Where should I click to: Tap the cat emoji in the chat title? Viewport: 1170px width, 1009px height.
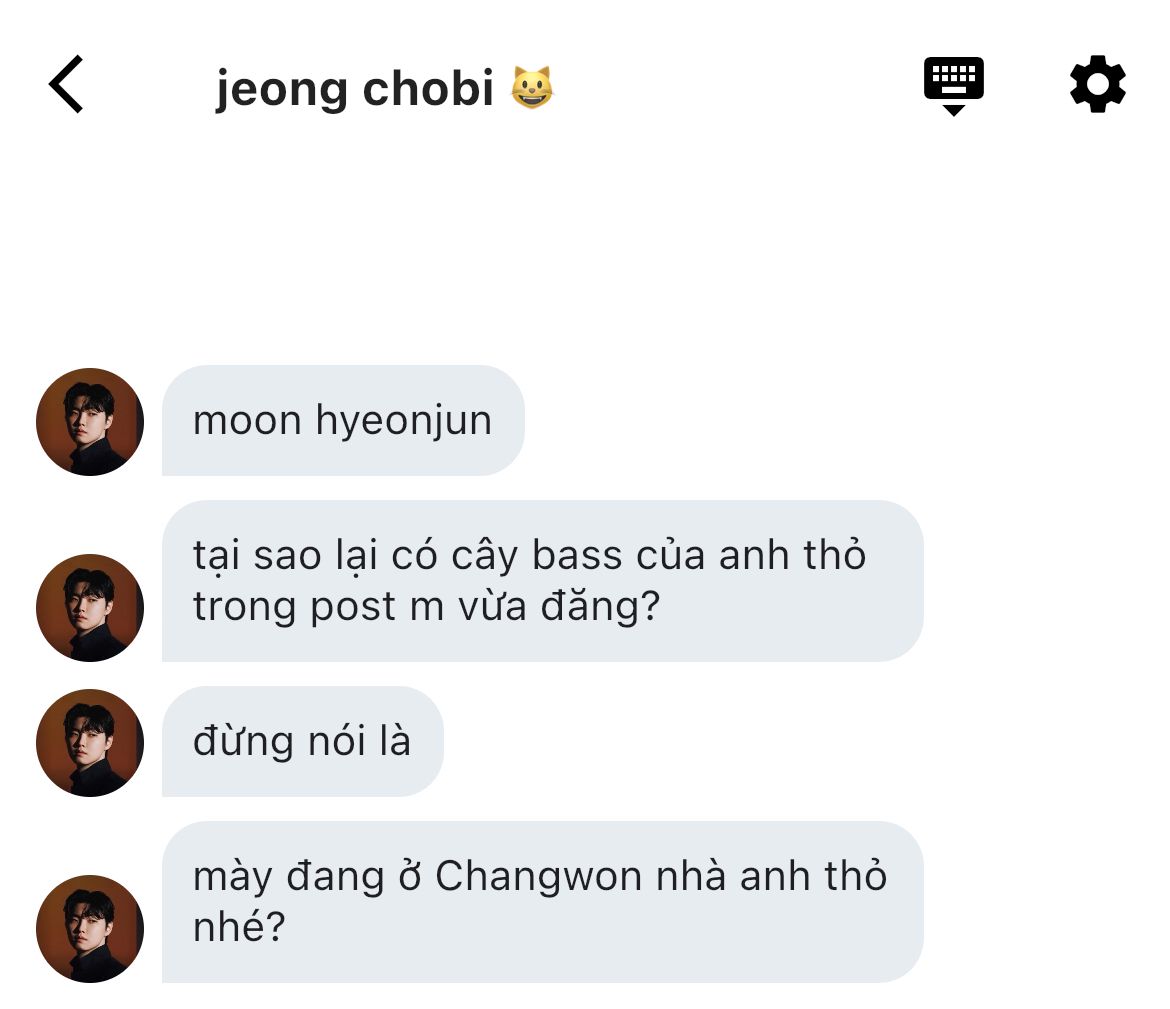coord(532,88)
